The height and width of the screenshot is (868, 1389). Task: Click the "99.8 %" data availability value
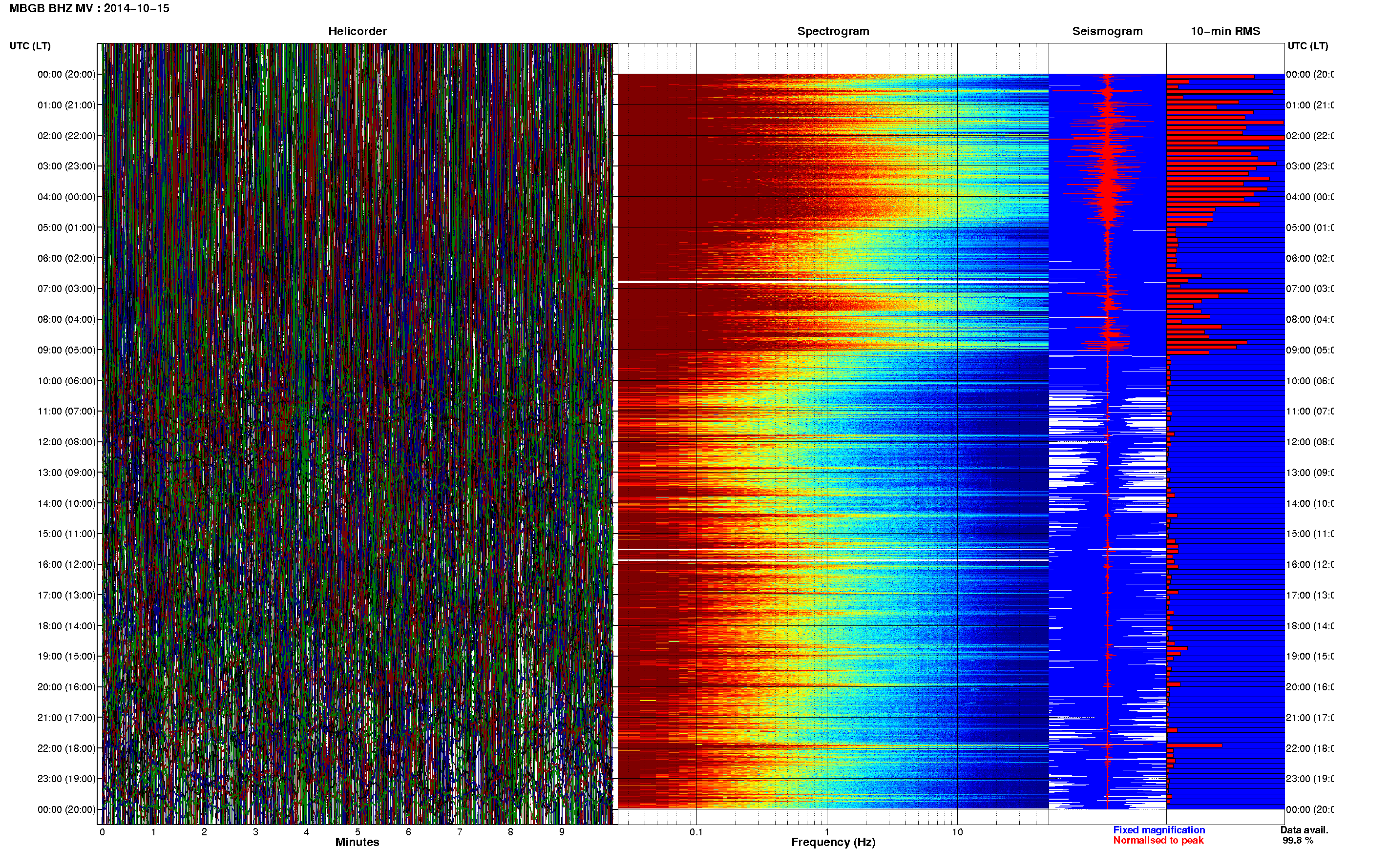click(1298, 841)
